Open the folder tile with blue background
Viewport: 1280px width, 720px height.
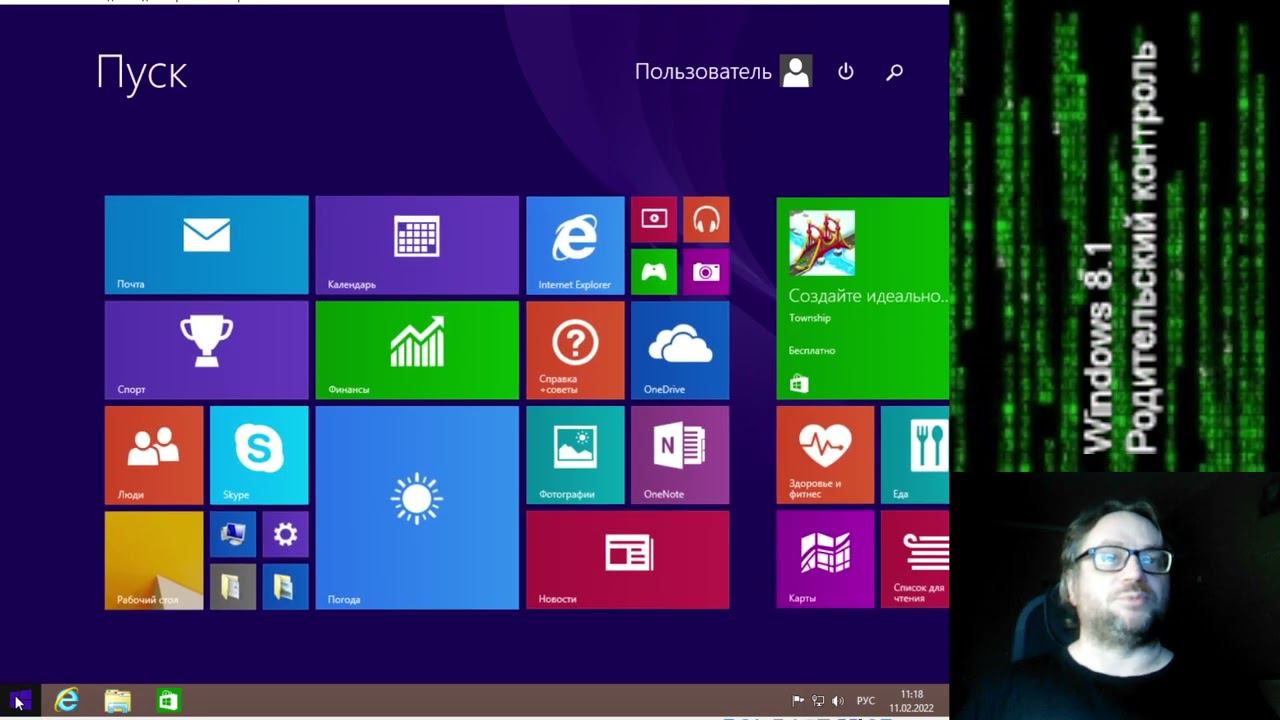285,586
